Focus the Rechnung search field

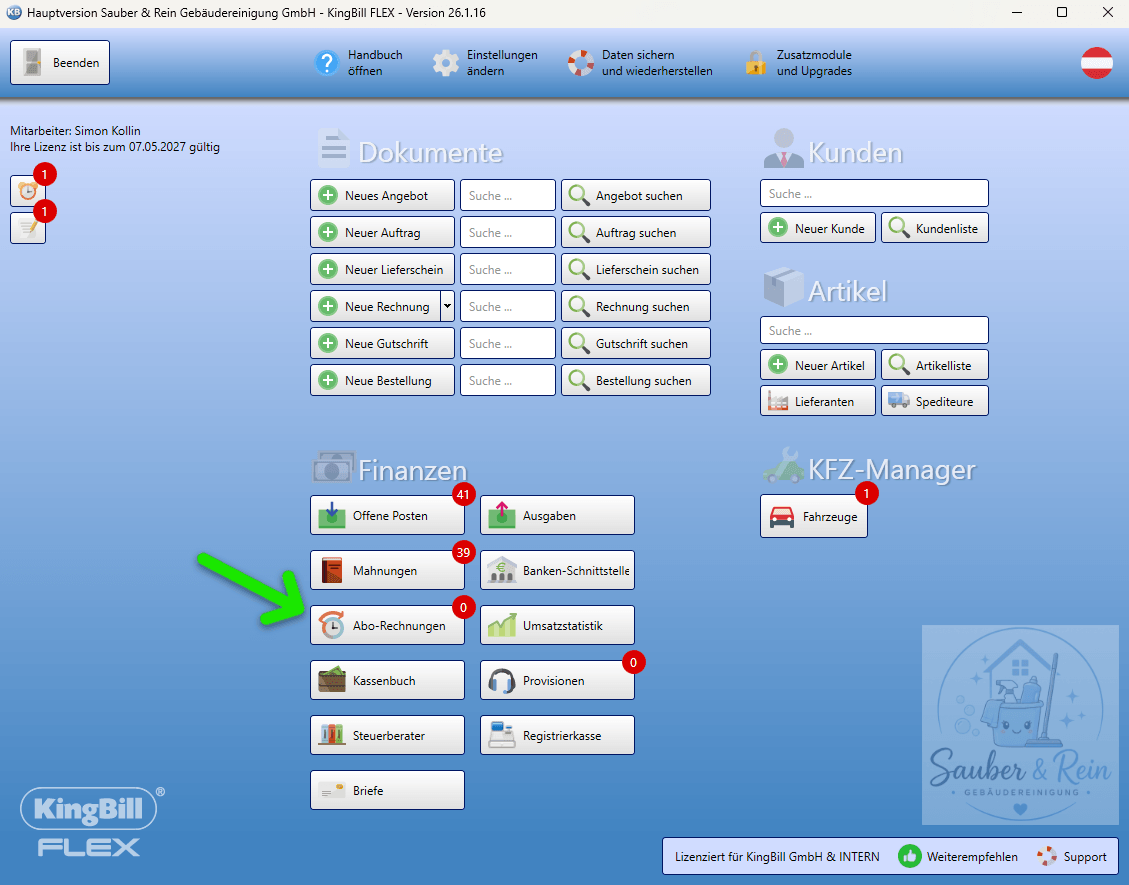(508, 306)
